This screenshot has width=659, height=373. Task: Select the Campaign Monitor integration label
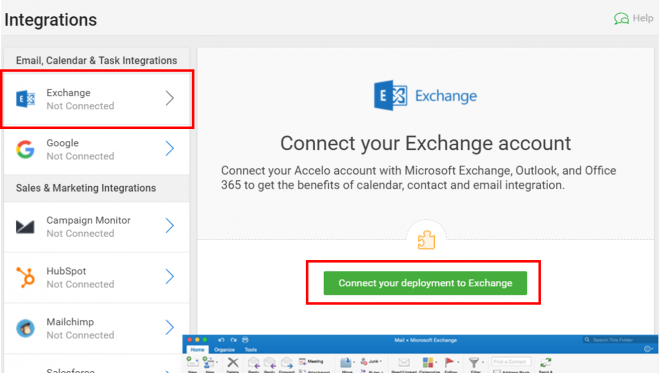tap(88, 220)
